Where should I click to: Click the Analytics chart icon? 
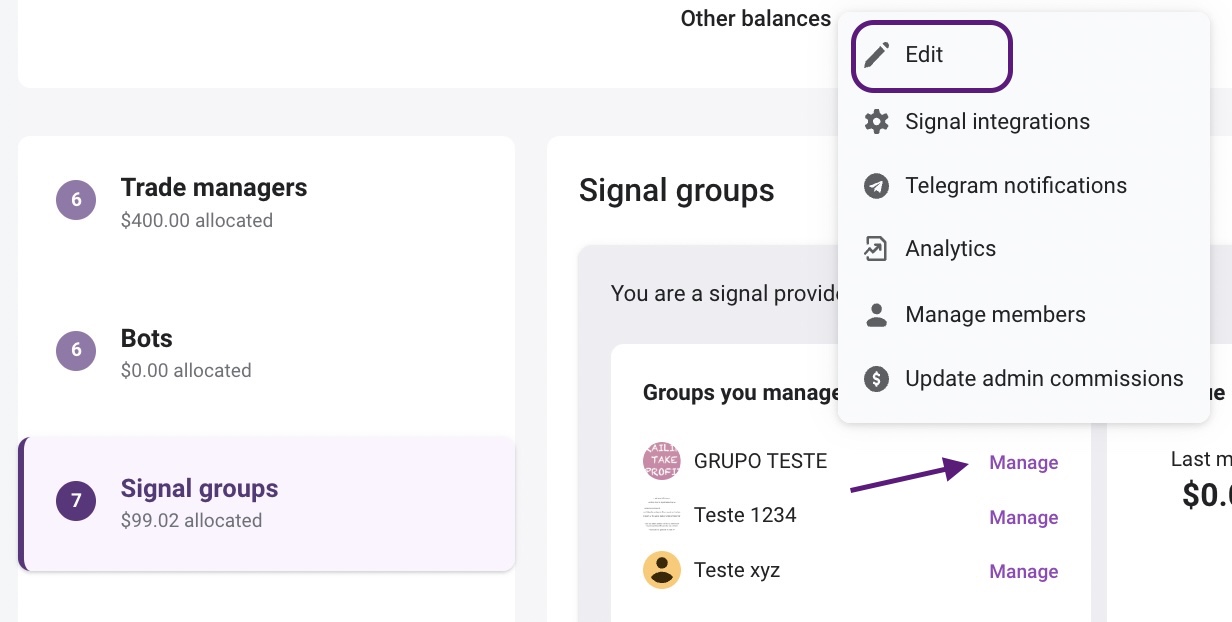(877, 249)
